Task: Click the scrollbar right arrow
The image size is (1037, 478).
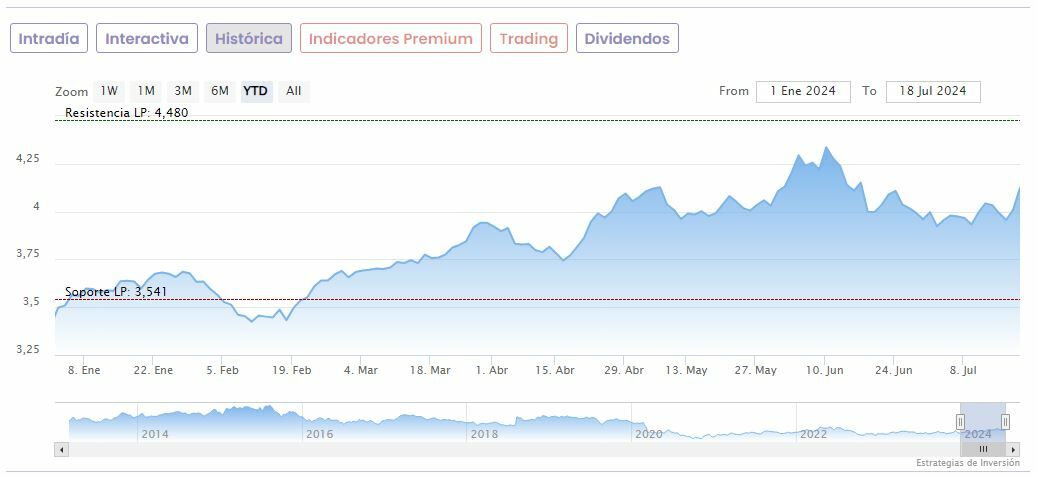Action: [1013, 450]
